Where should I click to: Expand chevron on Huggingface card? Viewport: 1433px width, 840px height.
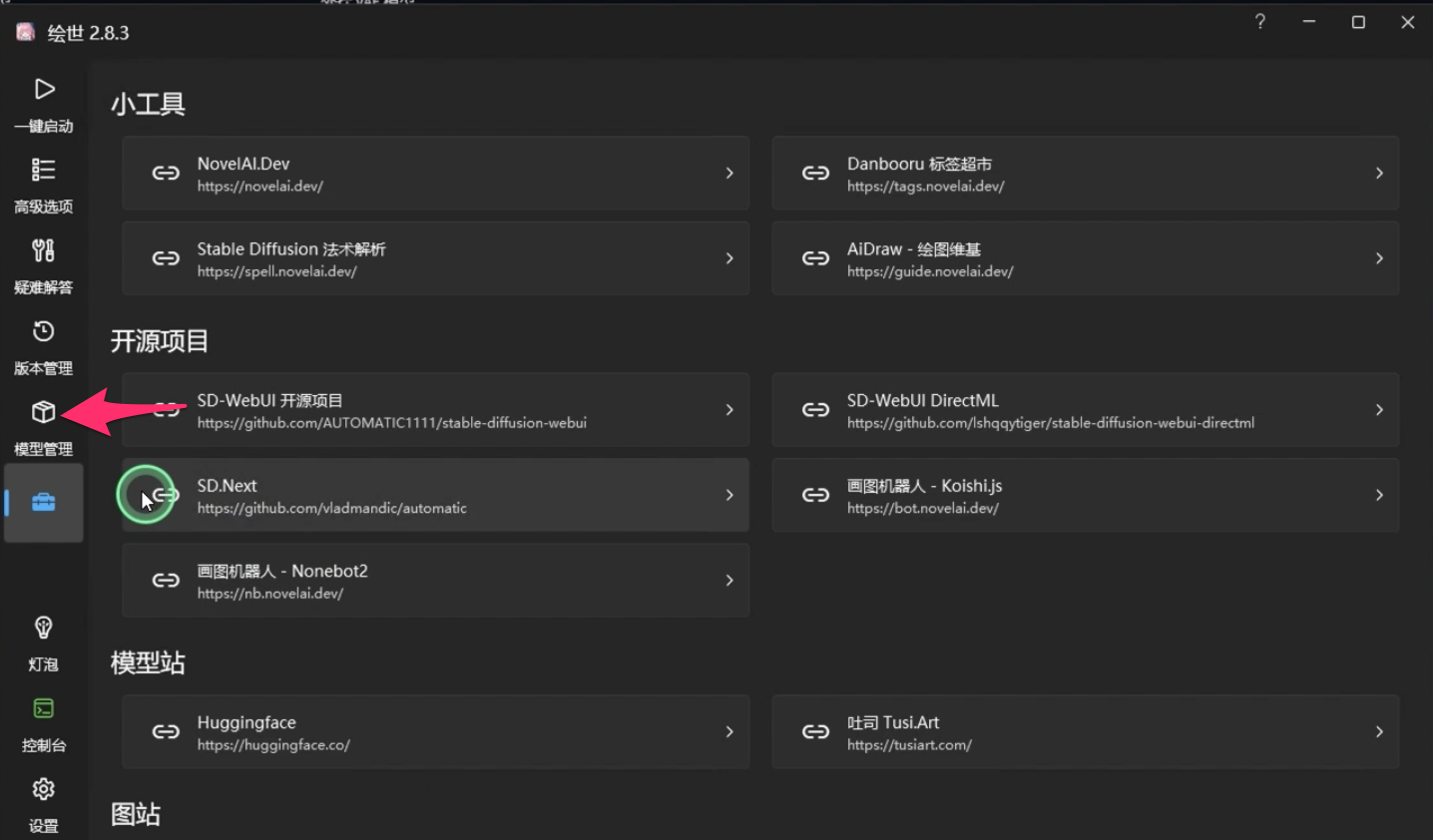729,732
